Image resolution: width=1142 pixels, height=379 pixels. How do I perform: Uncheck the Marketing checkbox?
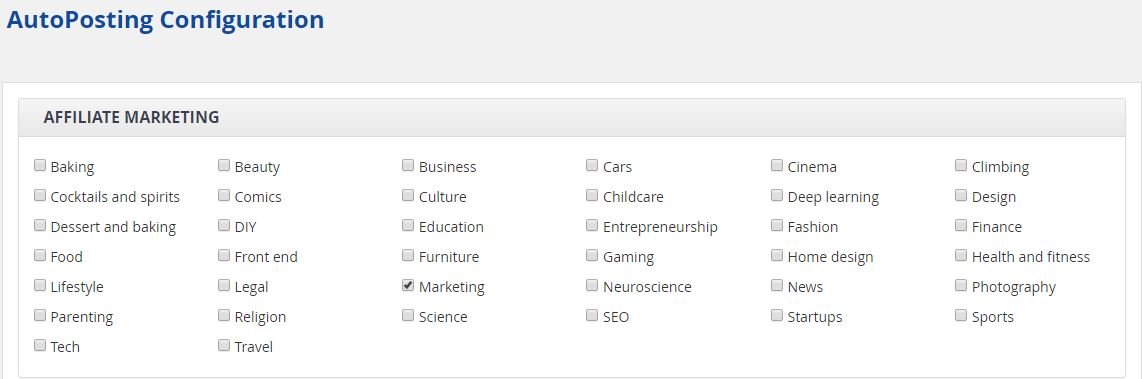(x=409, y=286)
